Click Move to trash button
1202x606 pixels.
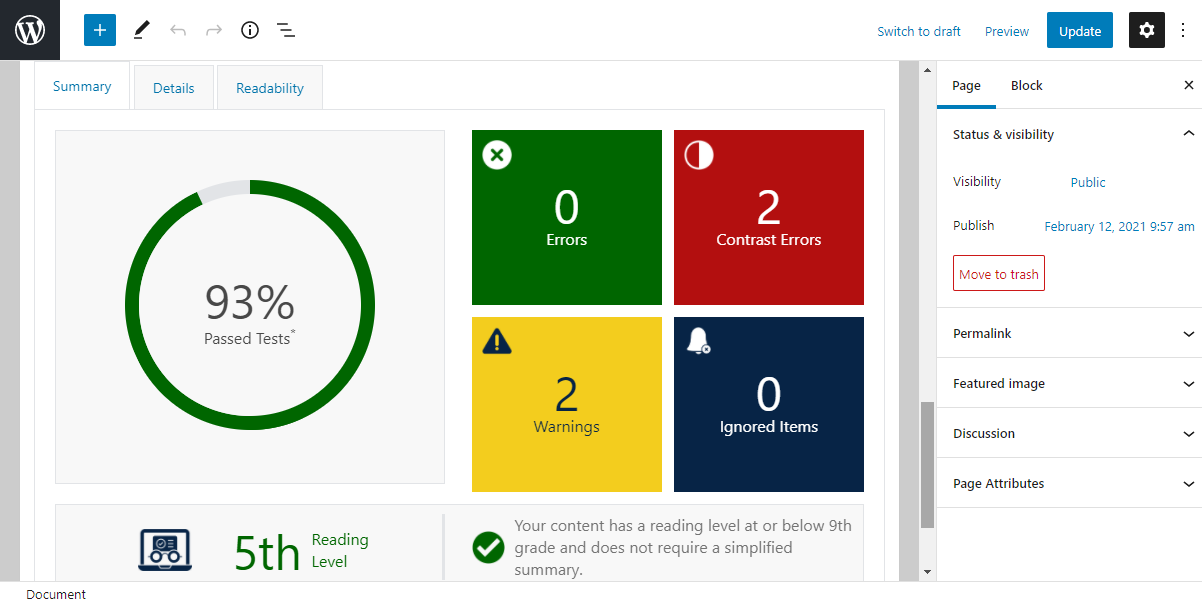[x=999, y=274]
